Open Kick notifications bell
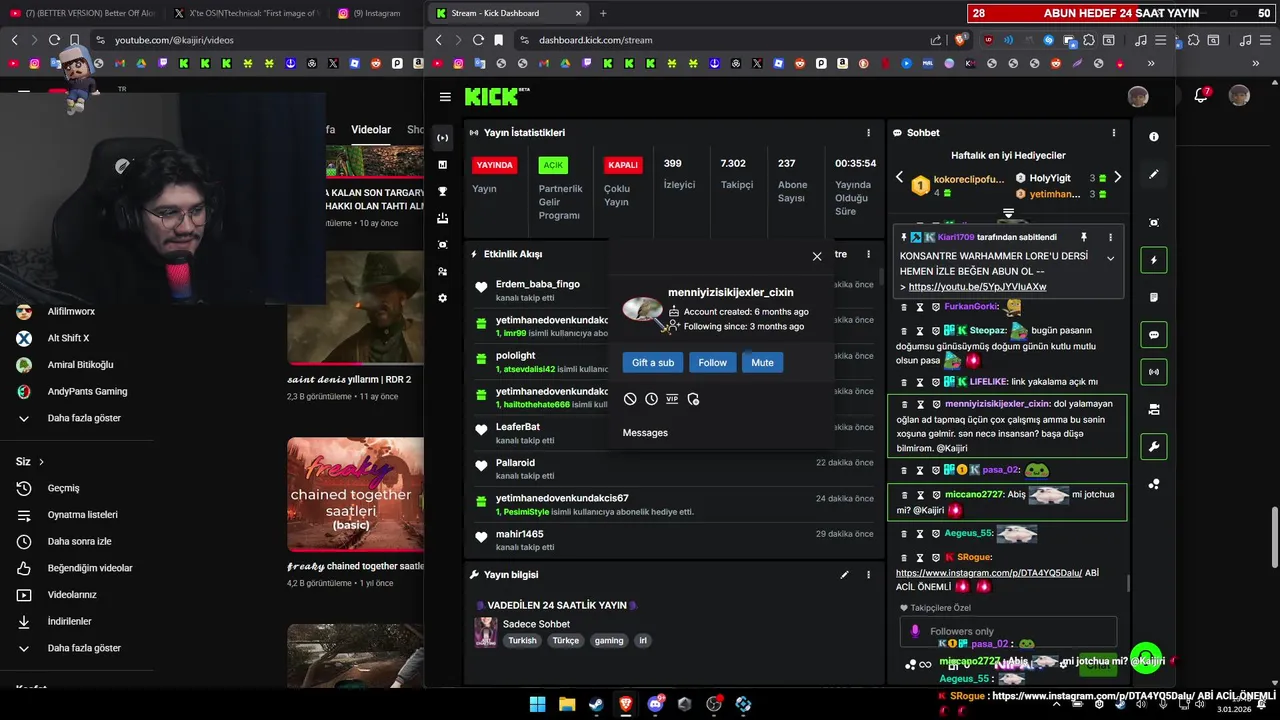1280x720 pixels. tap(1201, 96)
